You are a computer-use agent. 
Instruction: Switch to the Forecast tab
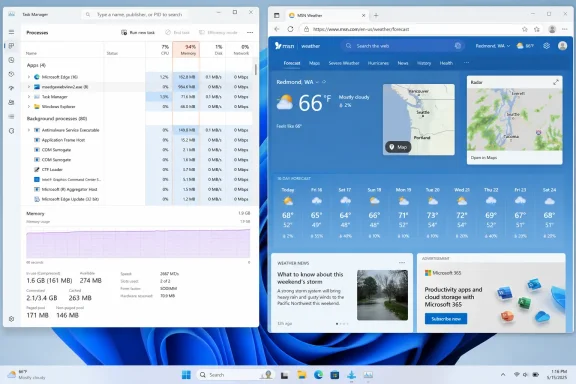coord(292,63)
